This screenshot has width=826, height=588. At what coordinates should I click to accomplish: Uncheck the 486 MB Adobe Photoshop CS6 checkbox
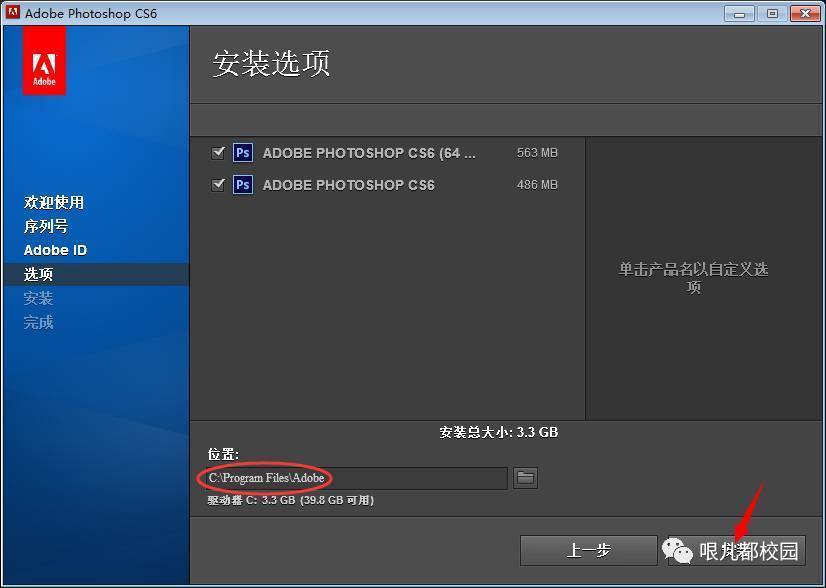pos(218,185)
